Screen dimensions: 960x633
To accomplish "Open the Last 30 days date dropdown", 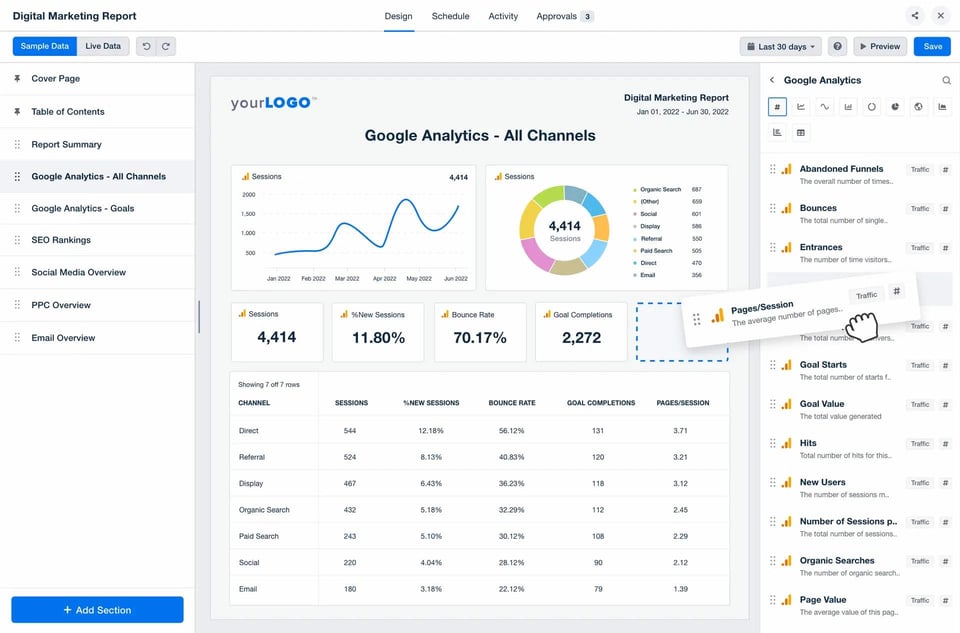I will (780, 46).
